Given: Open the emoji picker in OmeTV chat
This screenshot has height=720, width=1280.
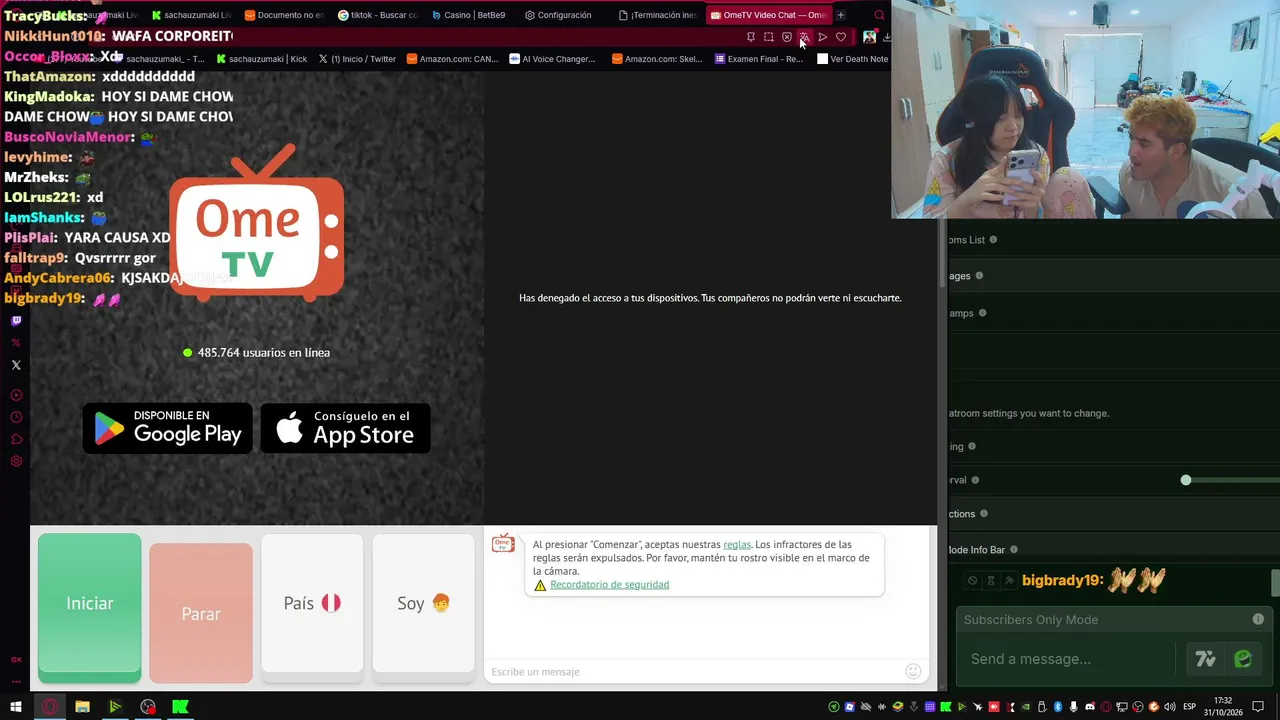Looking at the screenshot, I should (913, 671).
